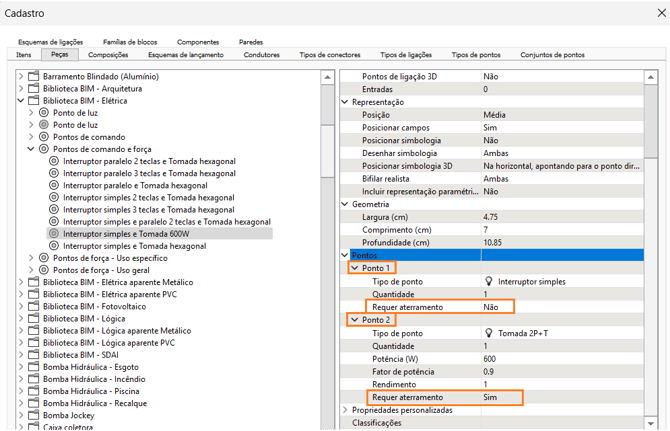Click the icon for Interruptor simples e Tomada 600W
Image resolution: width=670 pixels, height=431 pixels.
54,234
